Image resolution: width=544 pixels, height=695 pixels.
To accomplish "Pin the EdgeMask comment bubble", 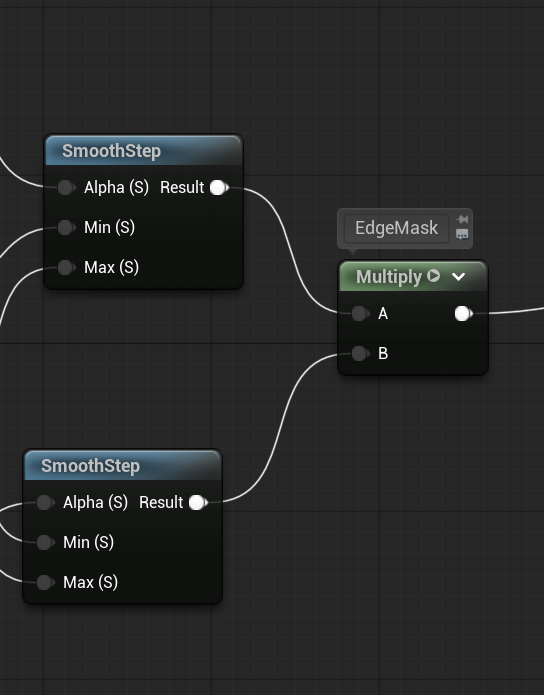I will 462,219.
